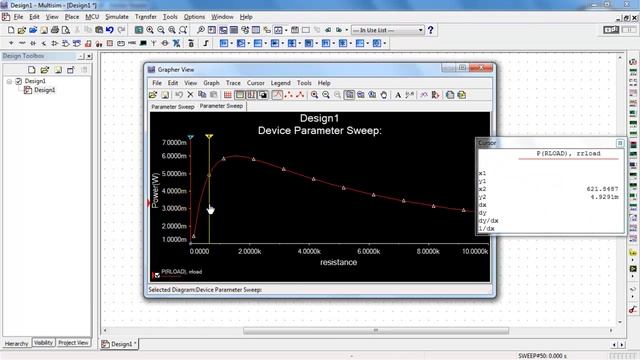Open the Transfer menu in Multisim
This screenshot has width=640, height=360.
[146, 17]
